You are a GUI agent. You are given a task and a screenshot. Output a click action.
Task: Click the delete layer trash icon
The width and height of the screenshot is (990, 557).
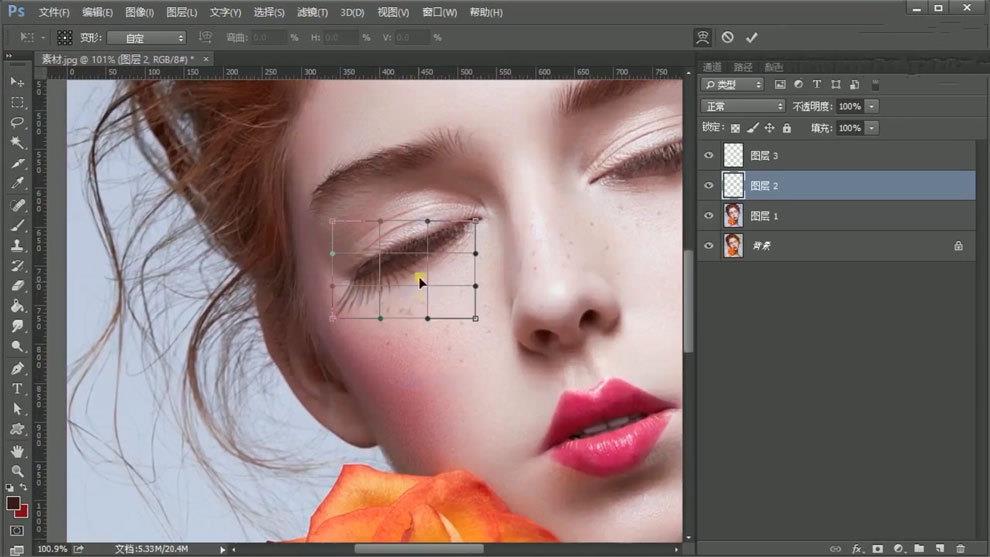960,548
